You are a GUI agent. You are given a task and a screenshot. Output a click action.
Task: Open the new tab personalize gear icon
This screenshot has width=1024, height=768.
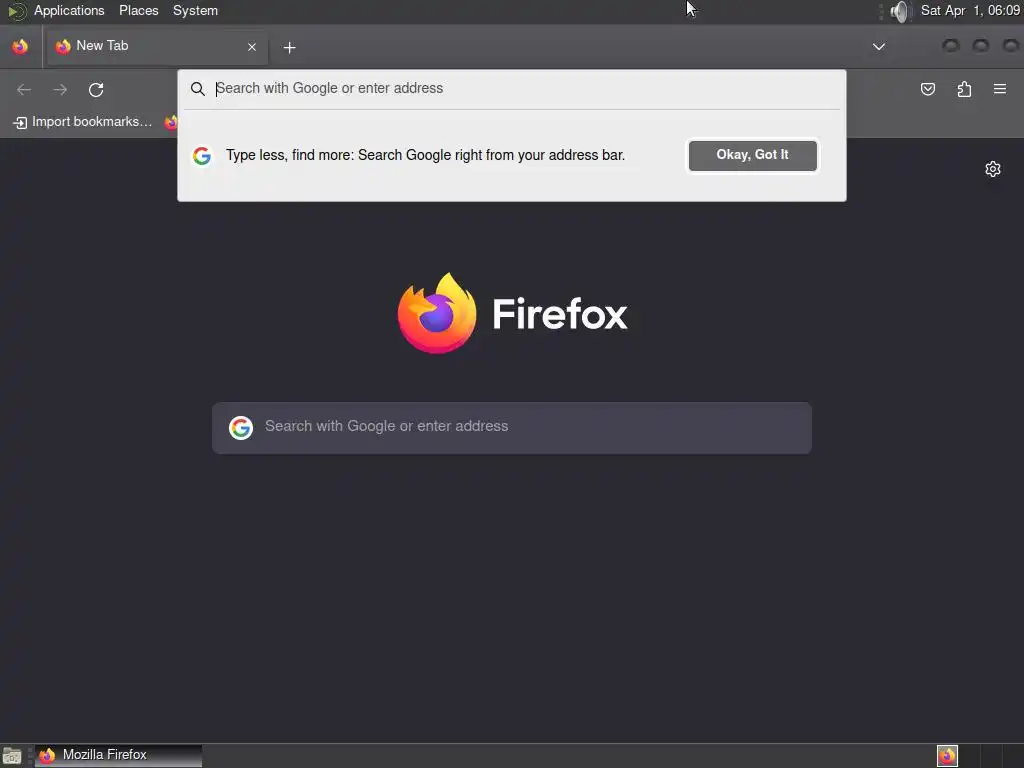[993, 169]
